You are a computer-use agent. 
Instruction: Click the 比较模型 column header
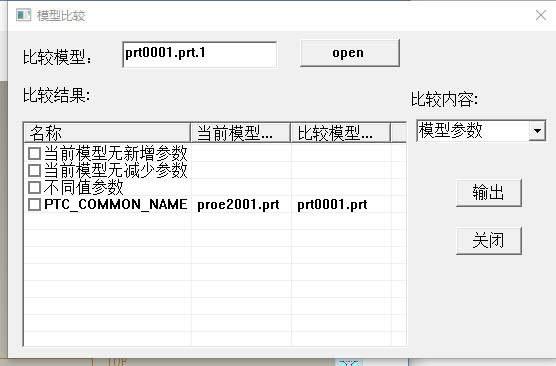341,133
